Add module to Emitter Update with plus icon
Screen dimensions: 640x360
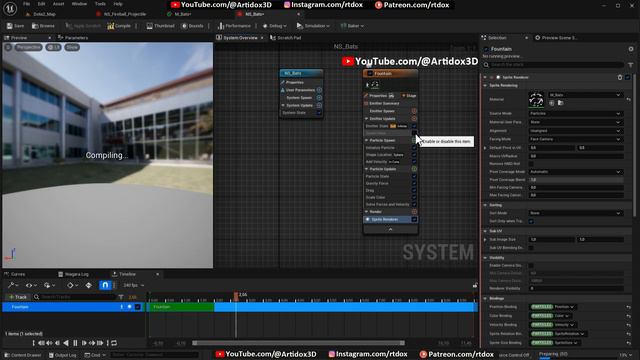pos(414,119)
